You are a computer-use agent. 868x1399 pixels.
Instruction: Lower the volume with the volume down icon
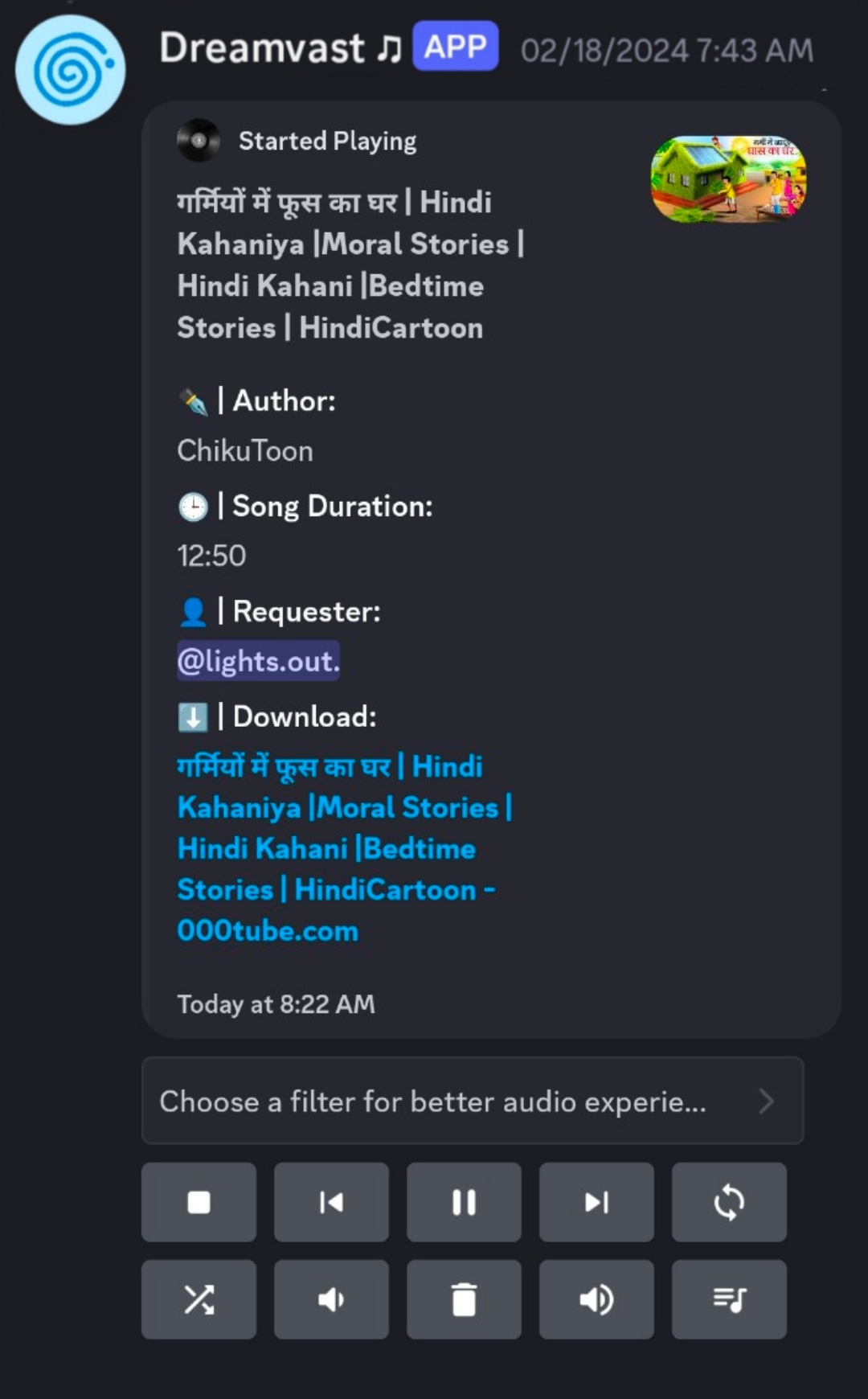(x=331, y=1299)
